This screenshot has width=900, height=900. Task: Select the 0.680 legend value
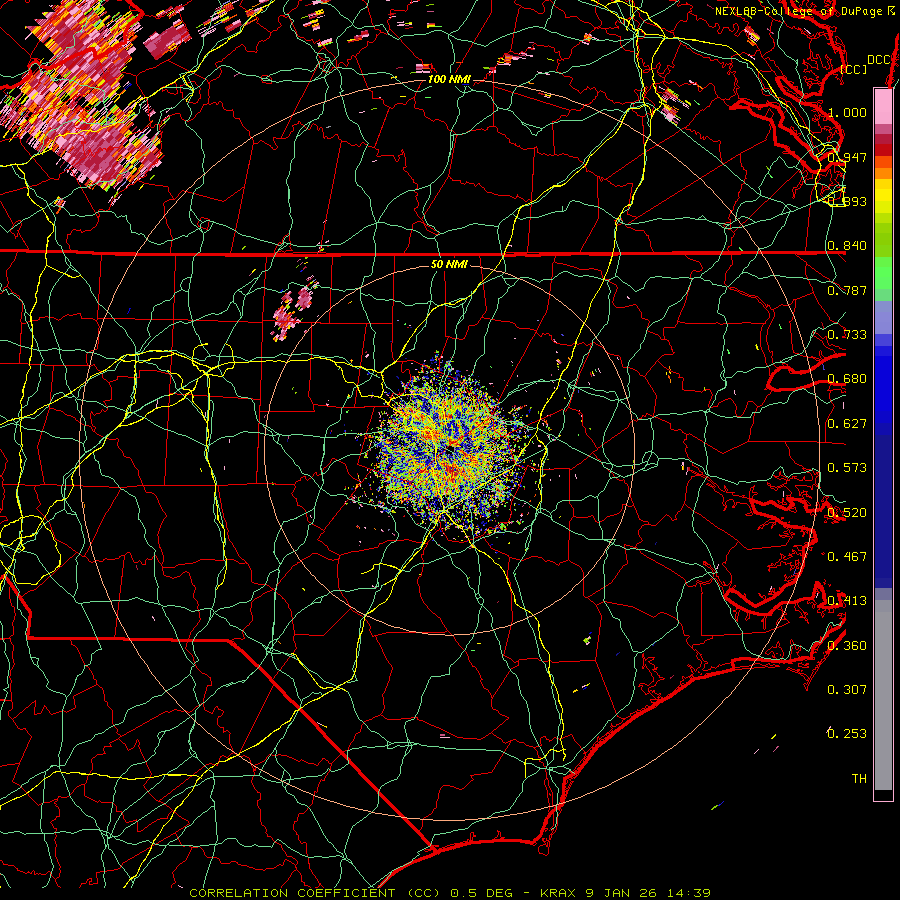click(x=847, y=379)
